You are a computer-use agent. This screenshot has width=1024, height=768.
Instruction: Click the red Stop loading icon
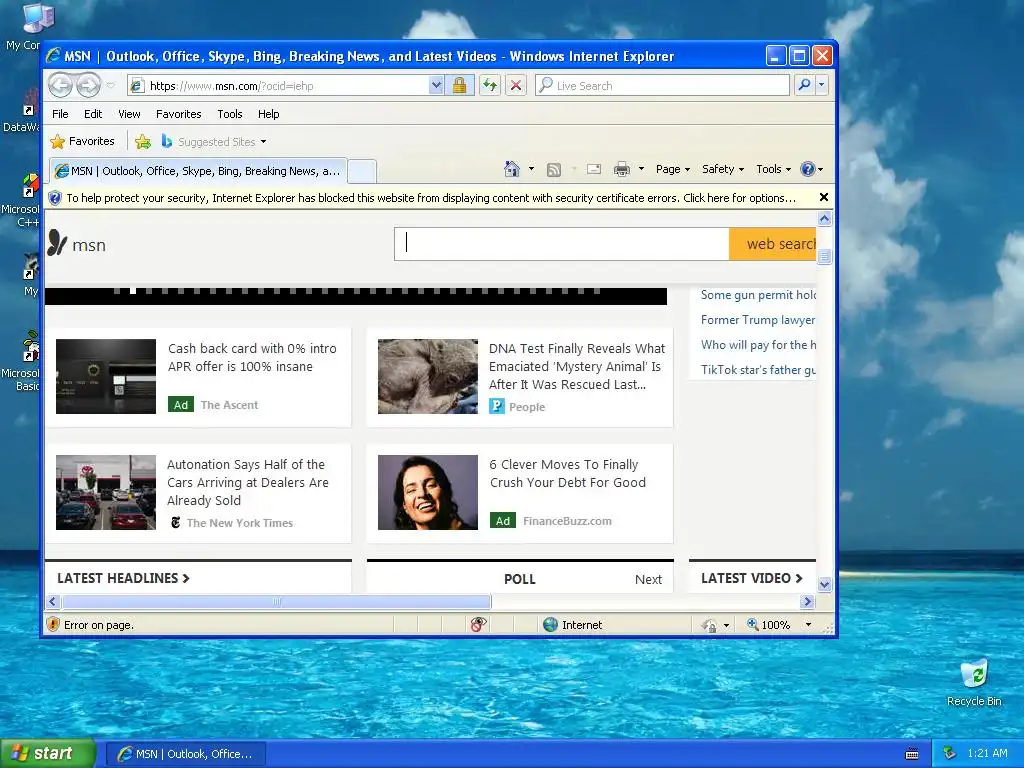[516, 86]
